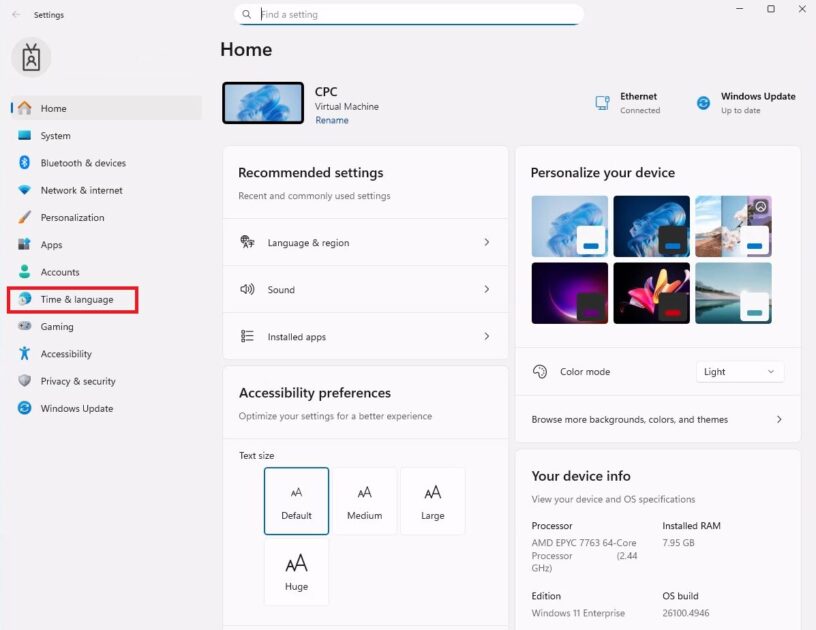Click the Color mode palette icon
The height and width of the screenshot is (630, 816).
[540, 371]
